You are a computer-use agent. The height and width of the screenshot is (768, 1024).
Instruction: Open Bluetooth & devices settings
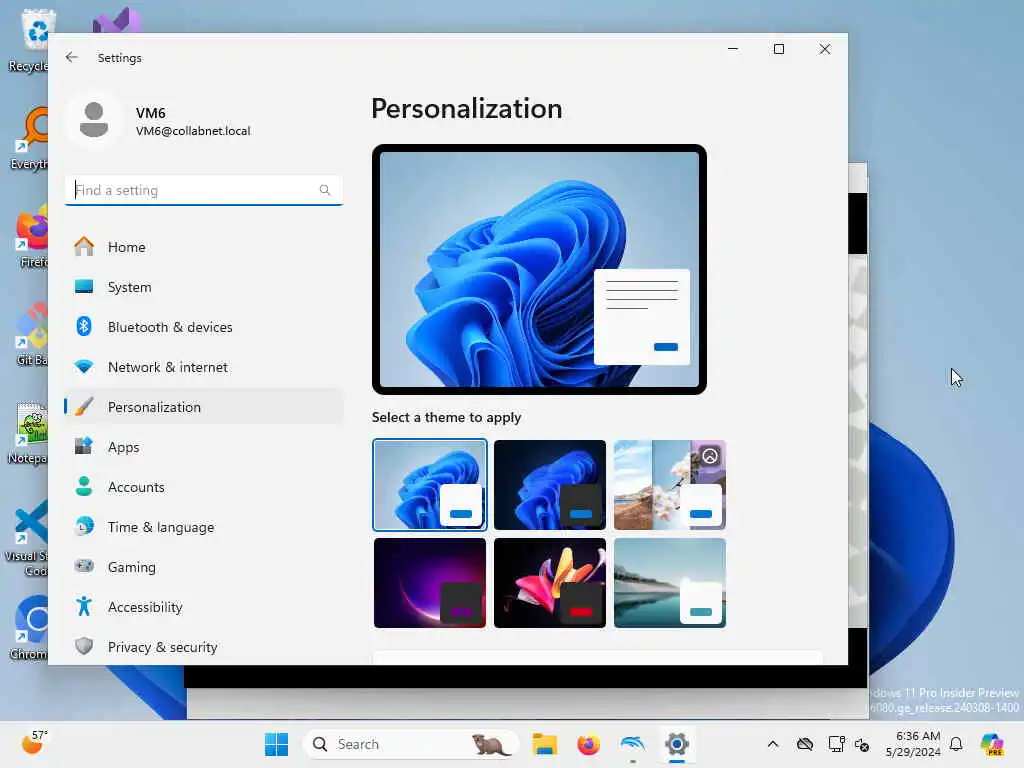204,327
